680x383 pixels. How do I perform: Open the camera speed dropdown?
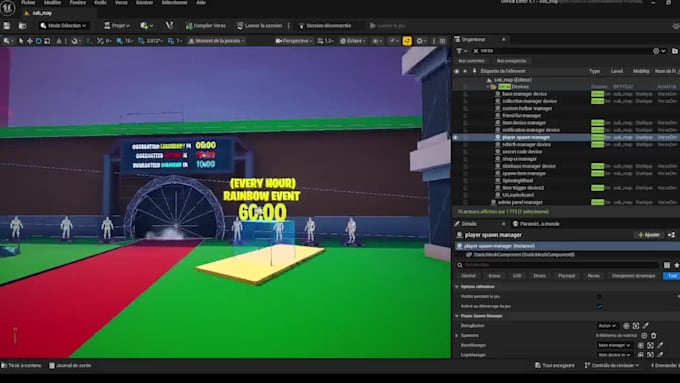click(x=326, y=41)
